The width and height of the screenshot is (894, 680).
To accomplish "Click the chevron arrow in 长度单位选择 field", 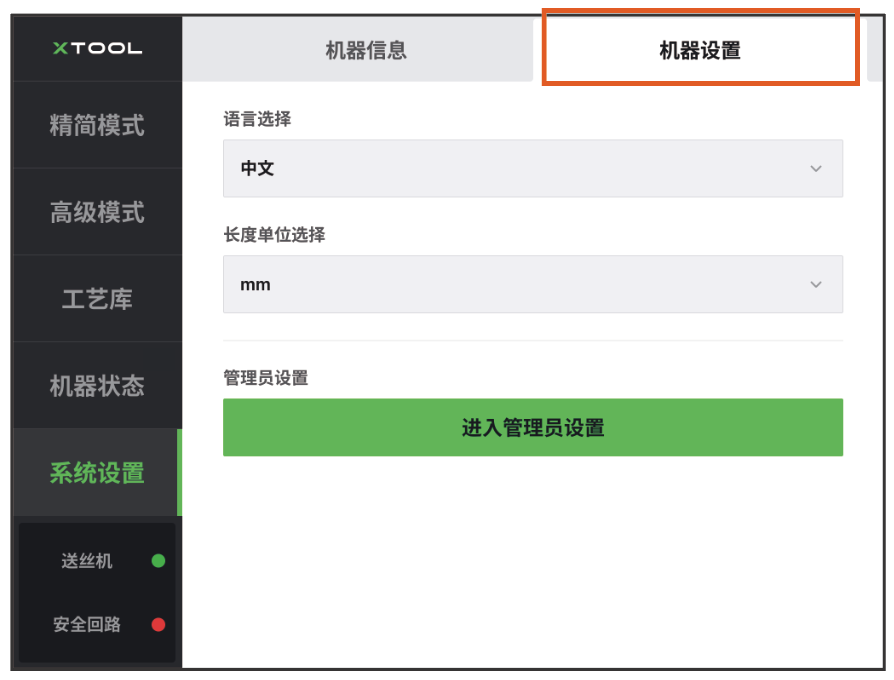I will click(816, 285).
